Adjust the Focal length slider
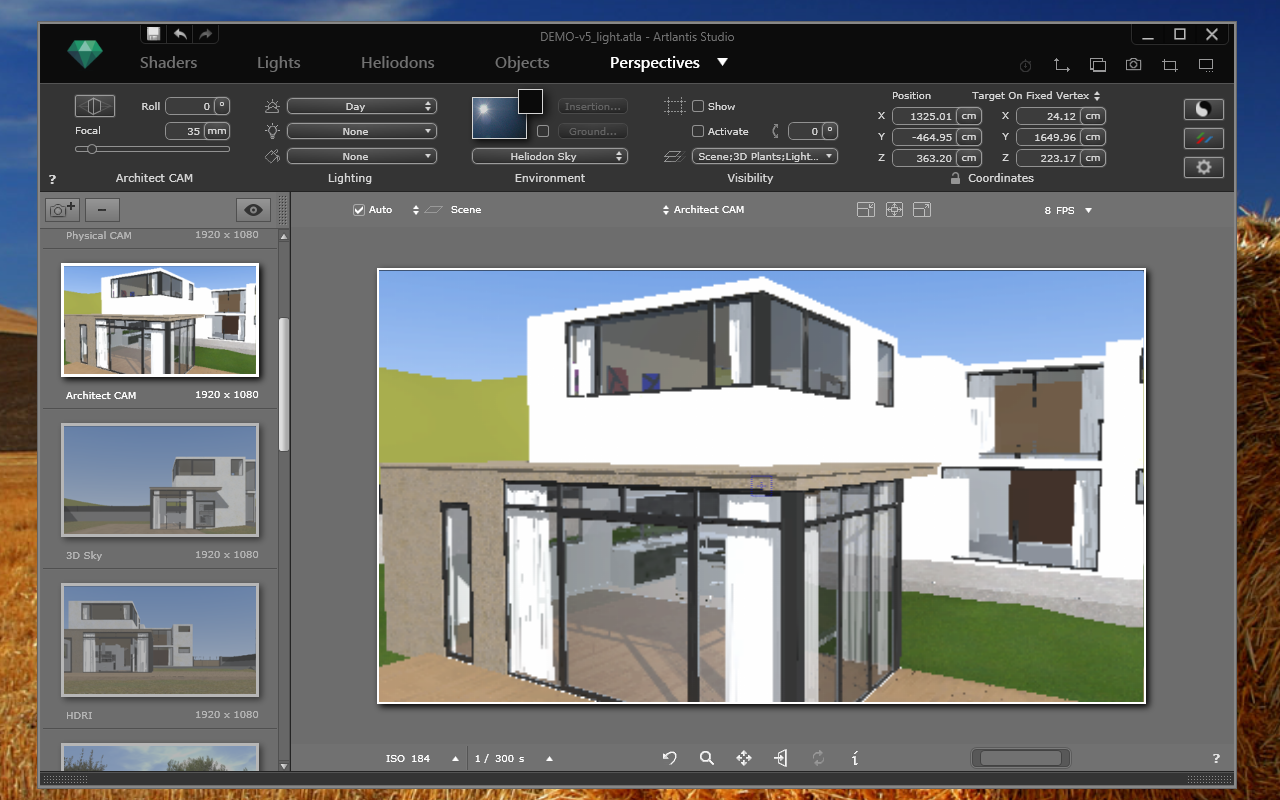Image resolution: width=1280 pixels, height=800 pixels. 152,149
